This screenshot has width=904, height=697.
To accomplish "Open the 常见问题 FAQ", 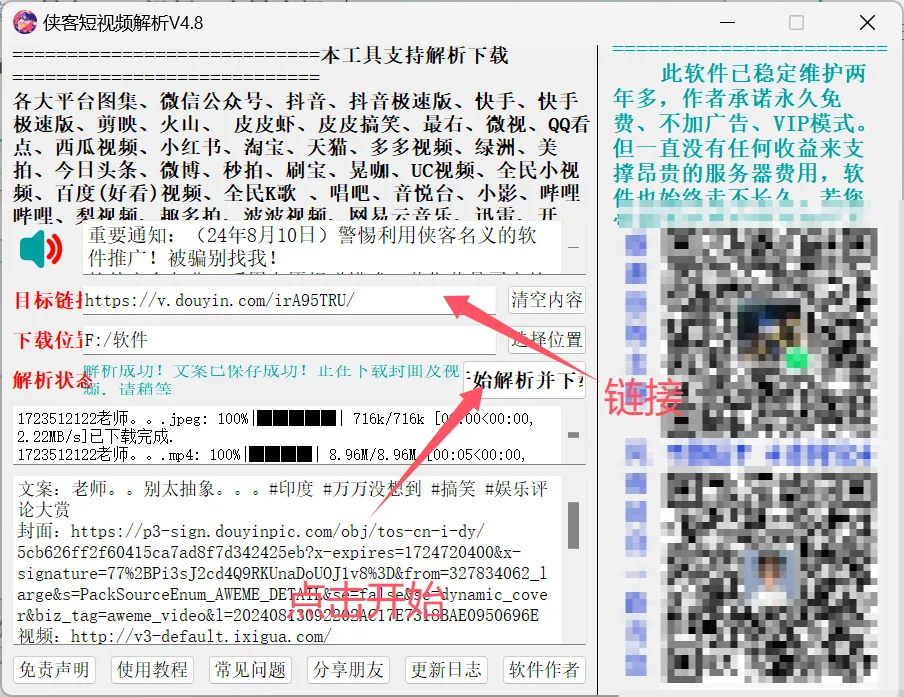I will click(x=249, y=671).
